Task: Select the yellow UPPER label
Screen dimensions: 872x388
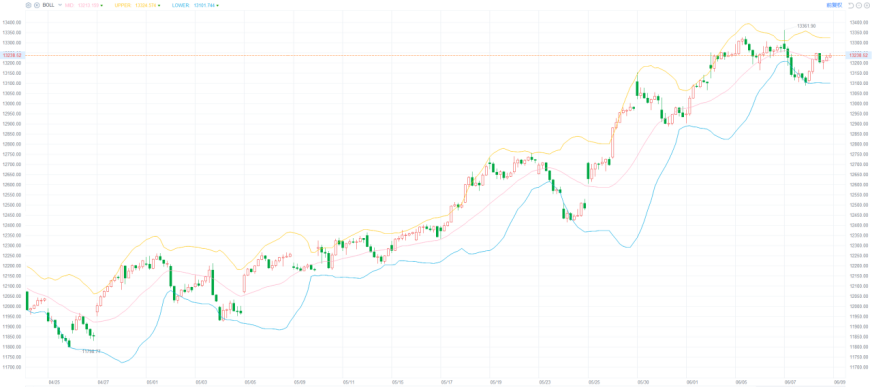Action: coord(123,5)
